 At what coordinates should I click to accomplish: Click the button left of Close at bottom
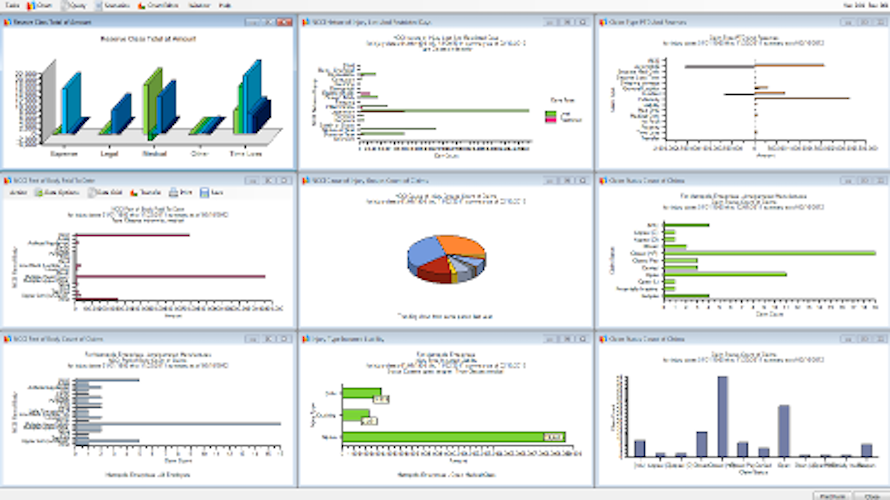833,496
